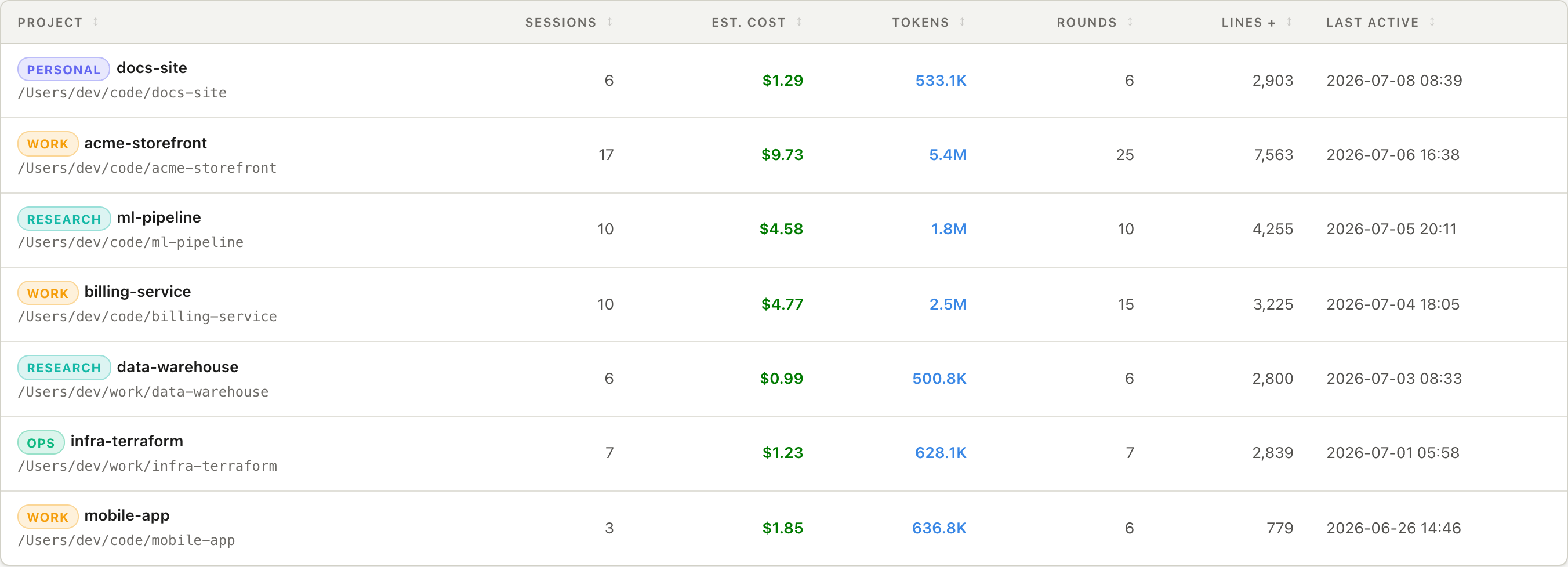
Task: Click the WORK tag on billing-service
Action: 48,293
